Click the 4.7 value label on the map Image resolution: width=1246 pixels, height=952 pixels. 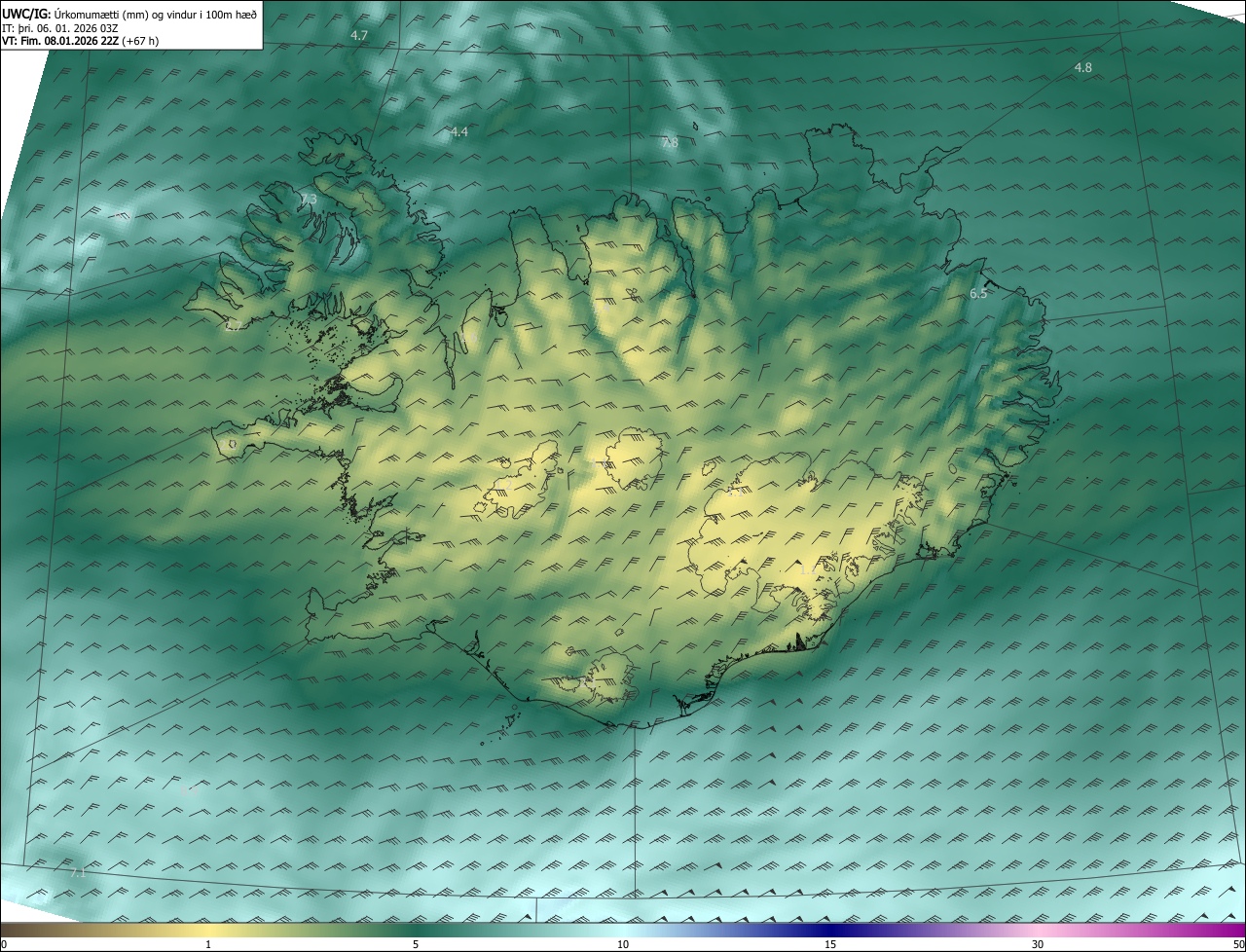359,35
